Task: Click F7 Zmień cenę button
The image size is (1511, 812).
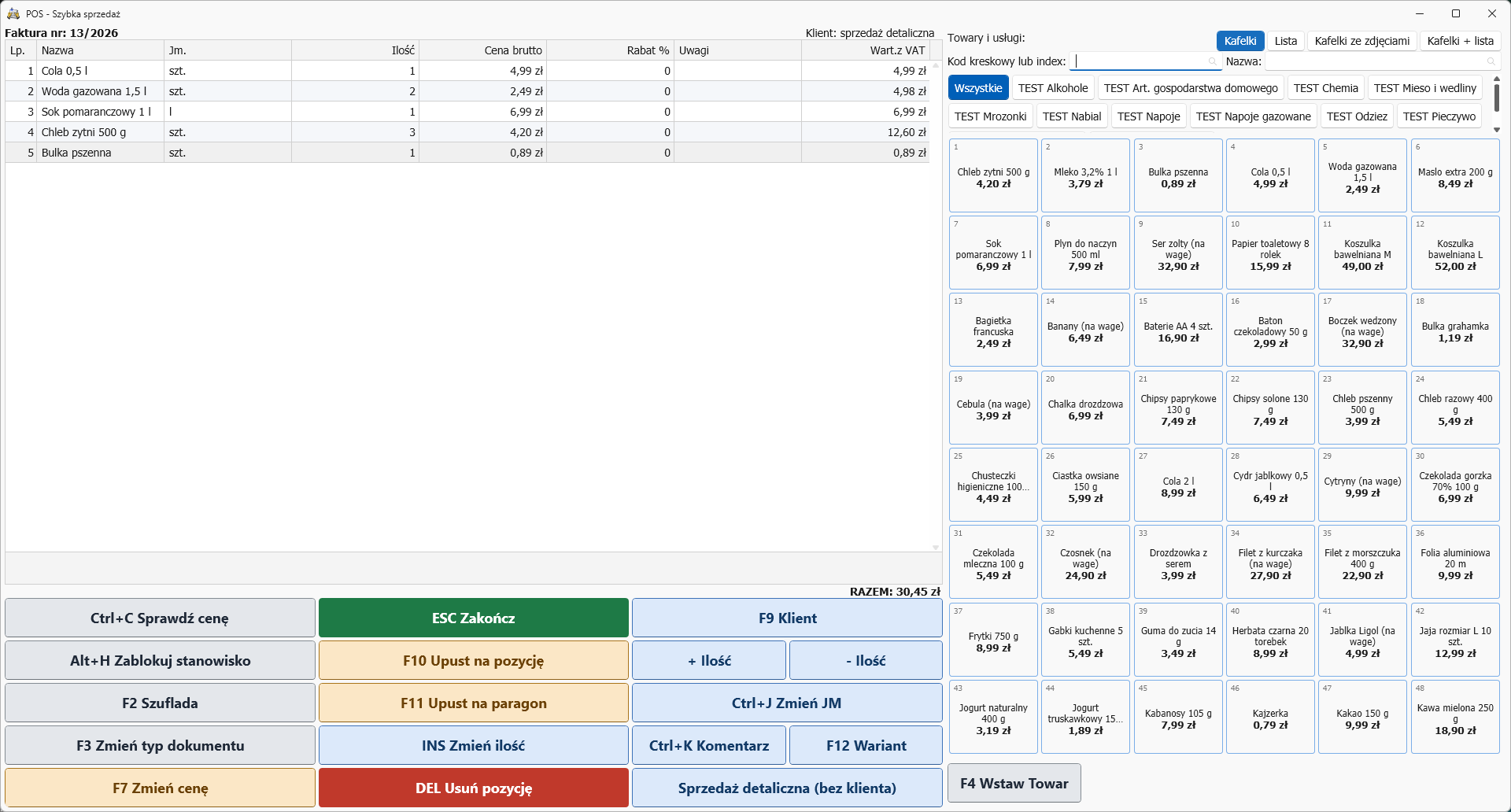Action: coord(161,788)
